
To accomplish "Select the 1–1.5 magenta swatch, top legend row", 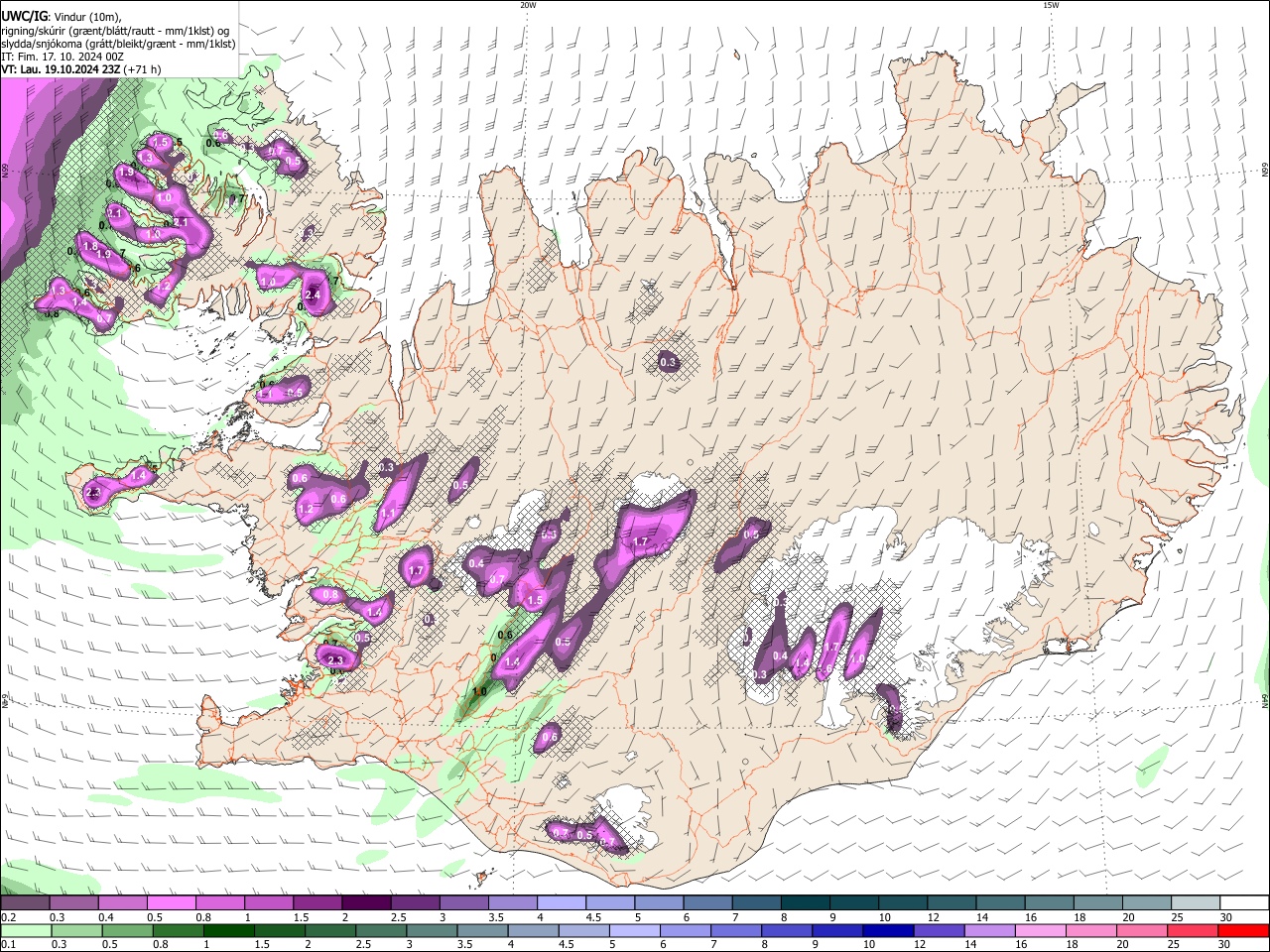I will [x=268, y=903].
